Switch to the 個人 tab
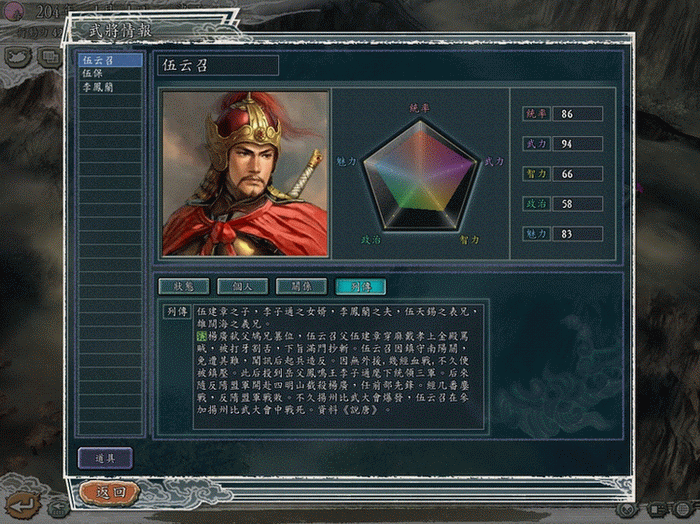 click(242, 287)
